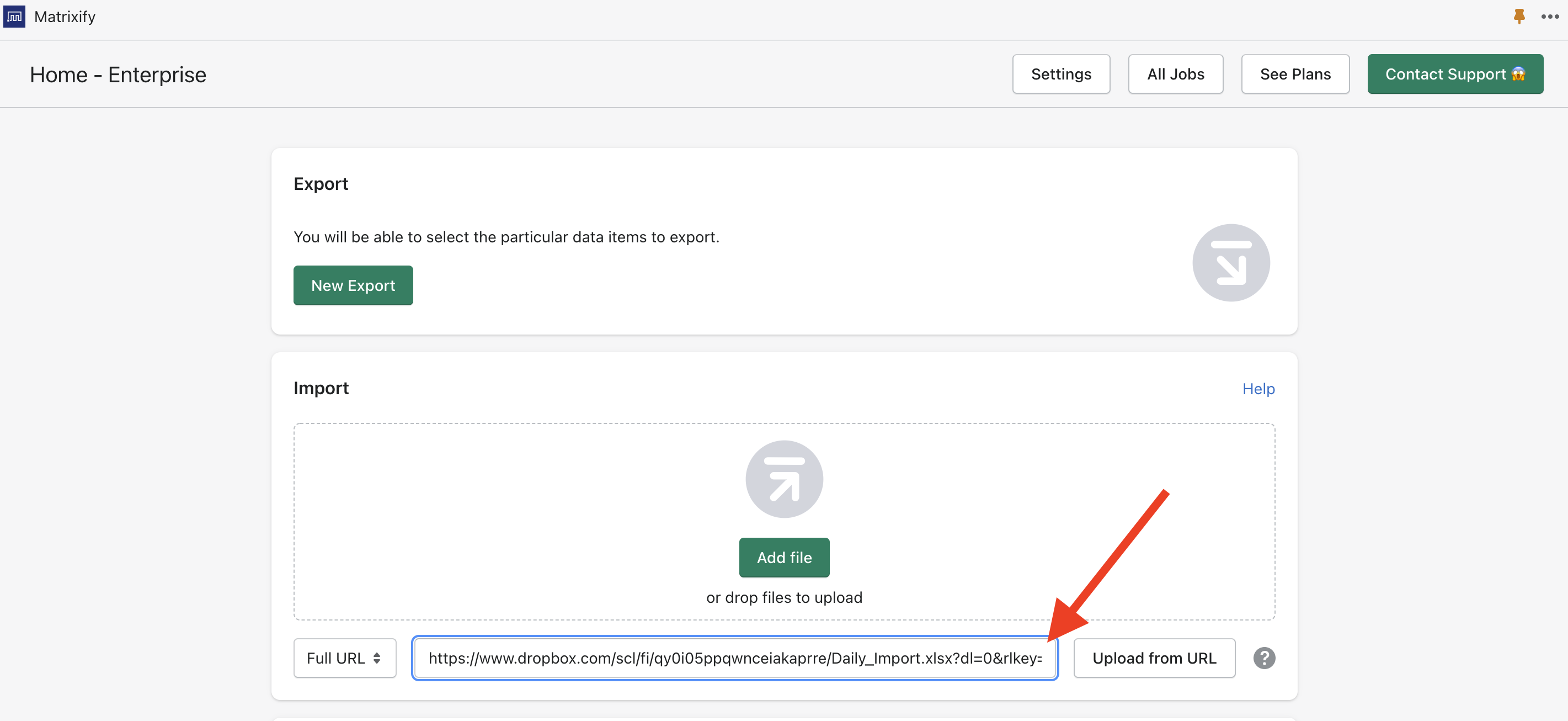This screenshot has height=721, width=1568.
Task: Start a New Export
Action: coord(353,285)
